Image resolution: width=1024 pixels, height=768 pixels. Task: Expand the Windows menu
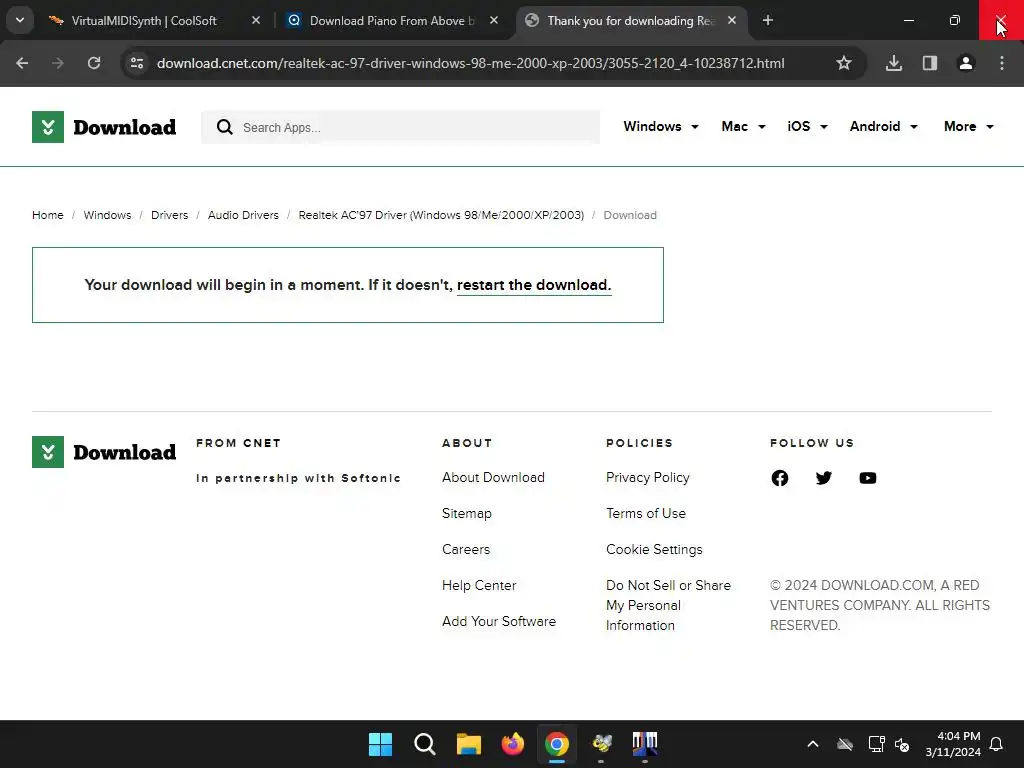[660, 127]
